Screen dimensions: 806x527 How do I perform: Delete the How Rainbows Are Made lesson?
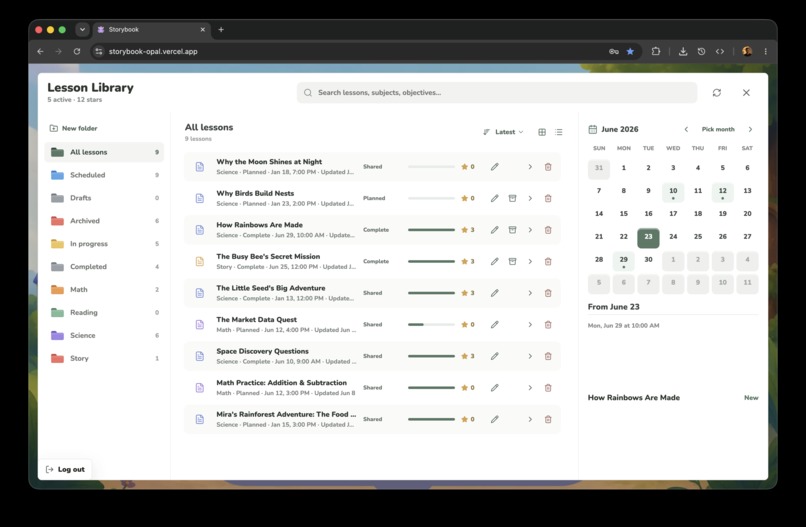(548, 230)
